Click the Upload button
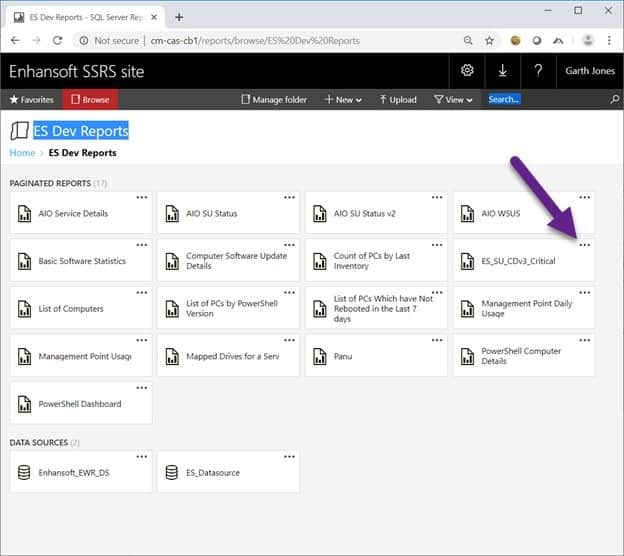Screen dimensions: 624x556 (x=397, y=100)
